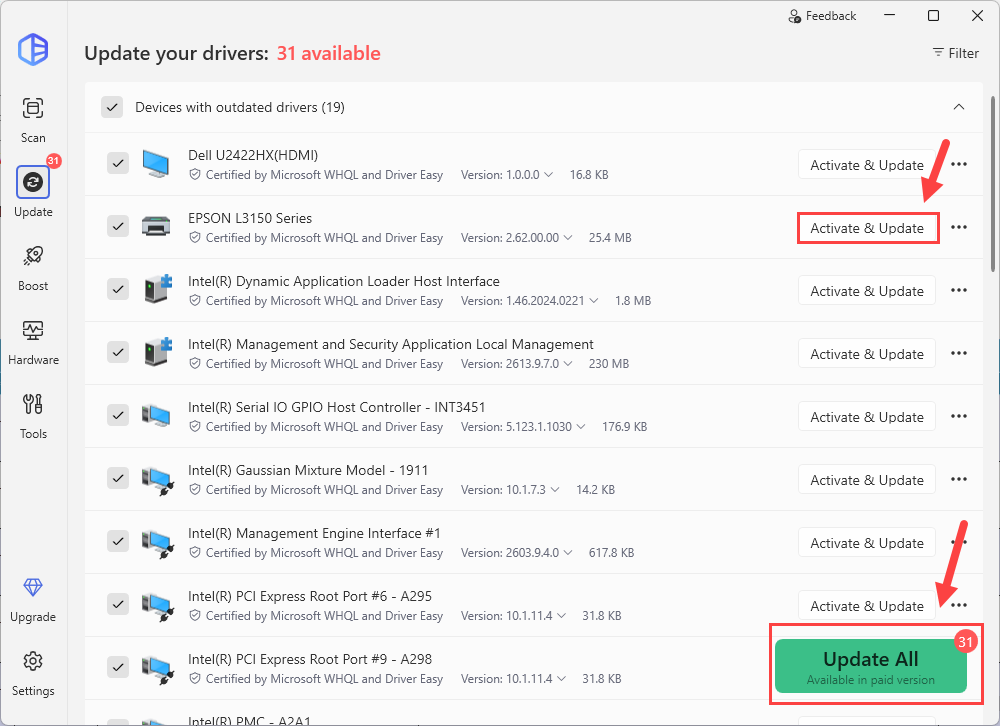Click the 31 available count text

point(328,54)
